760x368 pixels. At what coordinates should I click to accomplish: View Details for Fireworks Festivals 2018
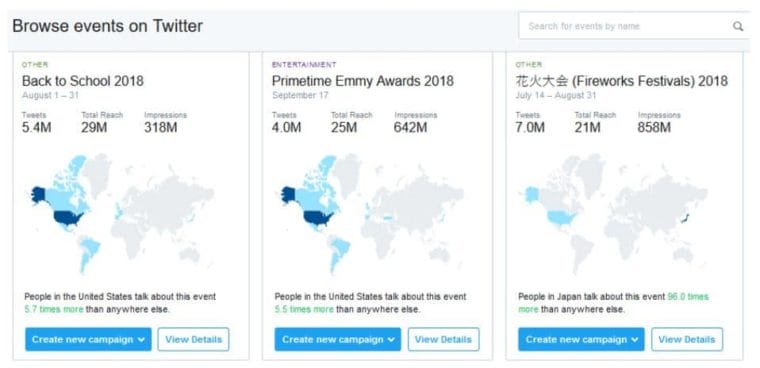point(687,339)
